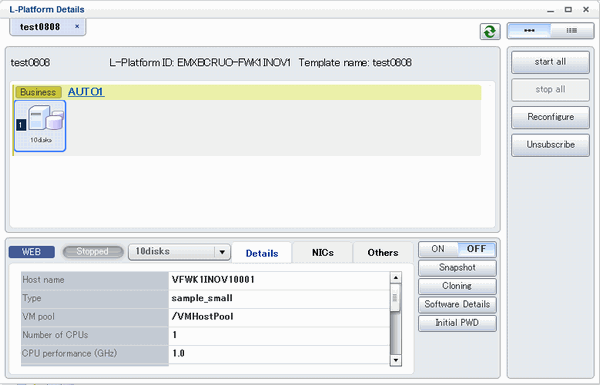
Task: Click the details scrollbar thumb
Action: 396,297
